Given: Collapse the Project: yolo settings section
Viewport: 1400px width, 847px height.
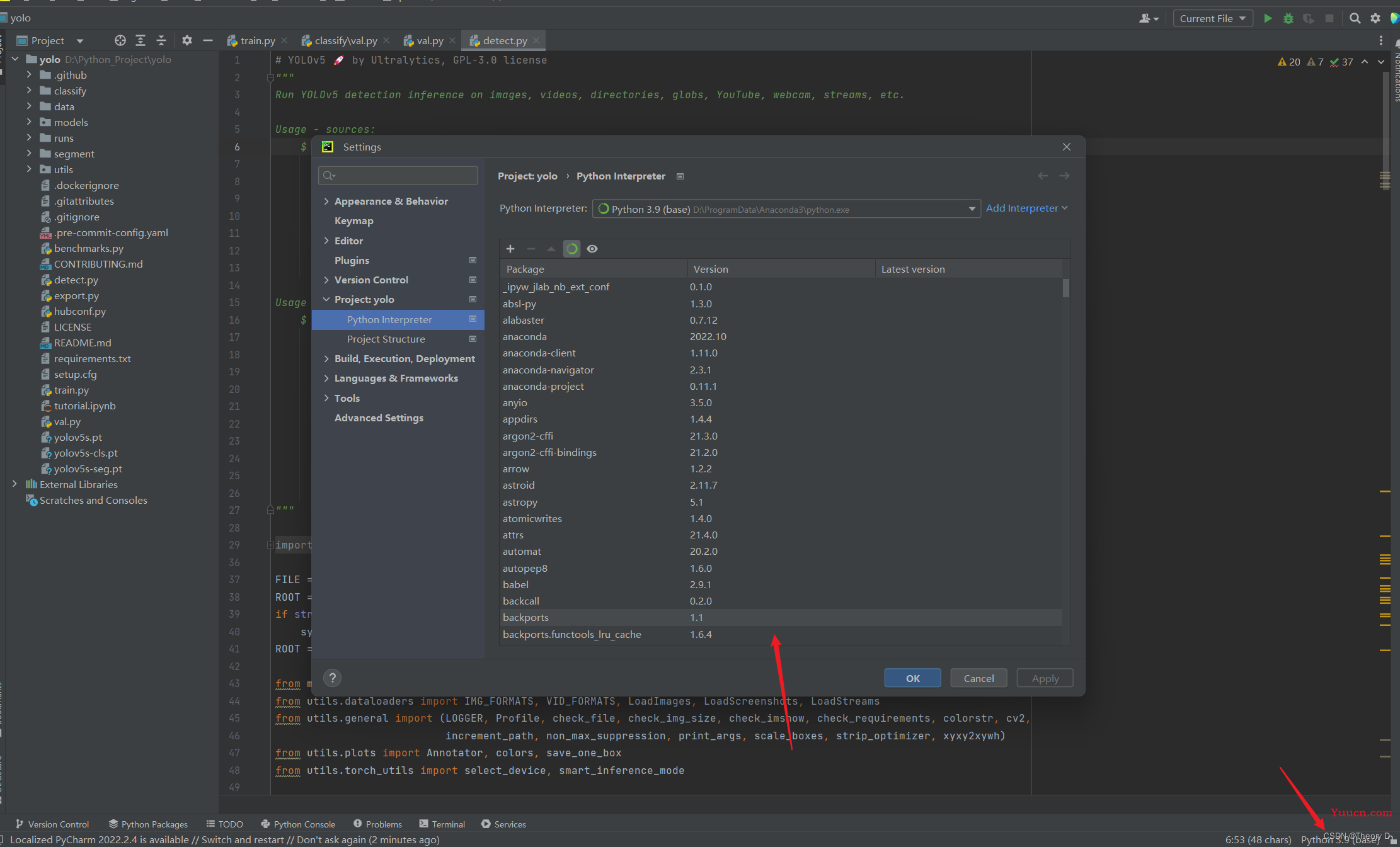Looking at the screenshot, I should pos(326,299).
